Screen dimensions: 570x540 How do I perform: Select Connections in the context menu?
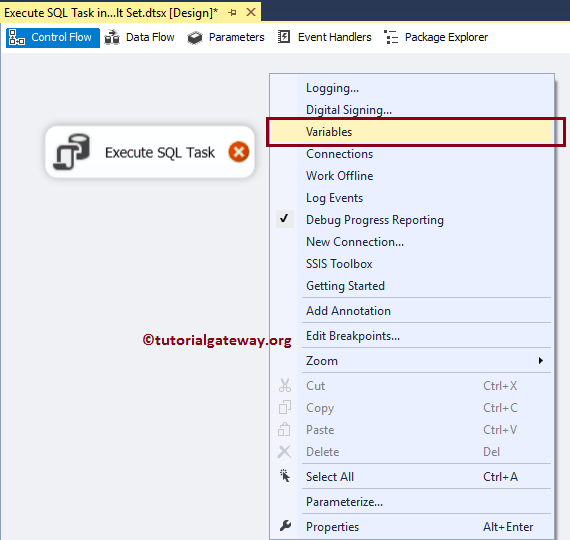click(x=412, y=154)
